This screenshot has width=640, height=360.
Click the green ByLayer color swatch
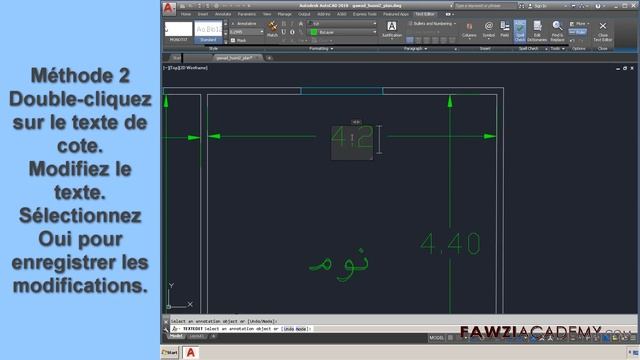pyautogui.click(x=313, y=32)
